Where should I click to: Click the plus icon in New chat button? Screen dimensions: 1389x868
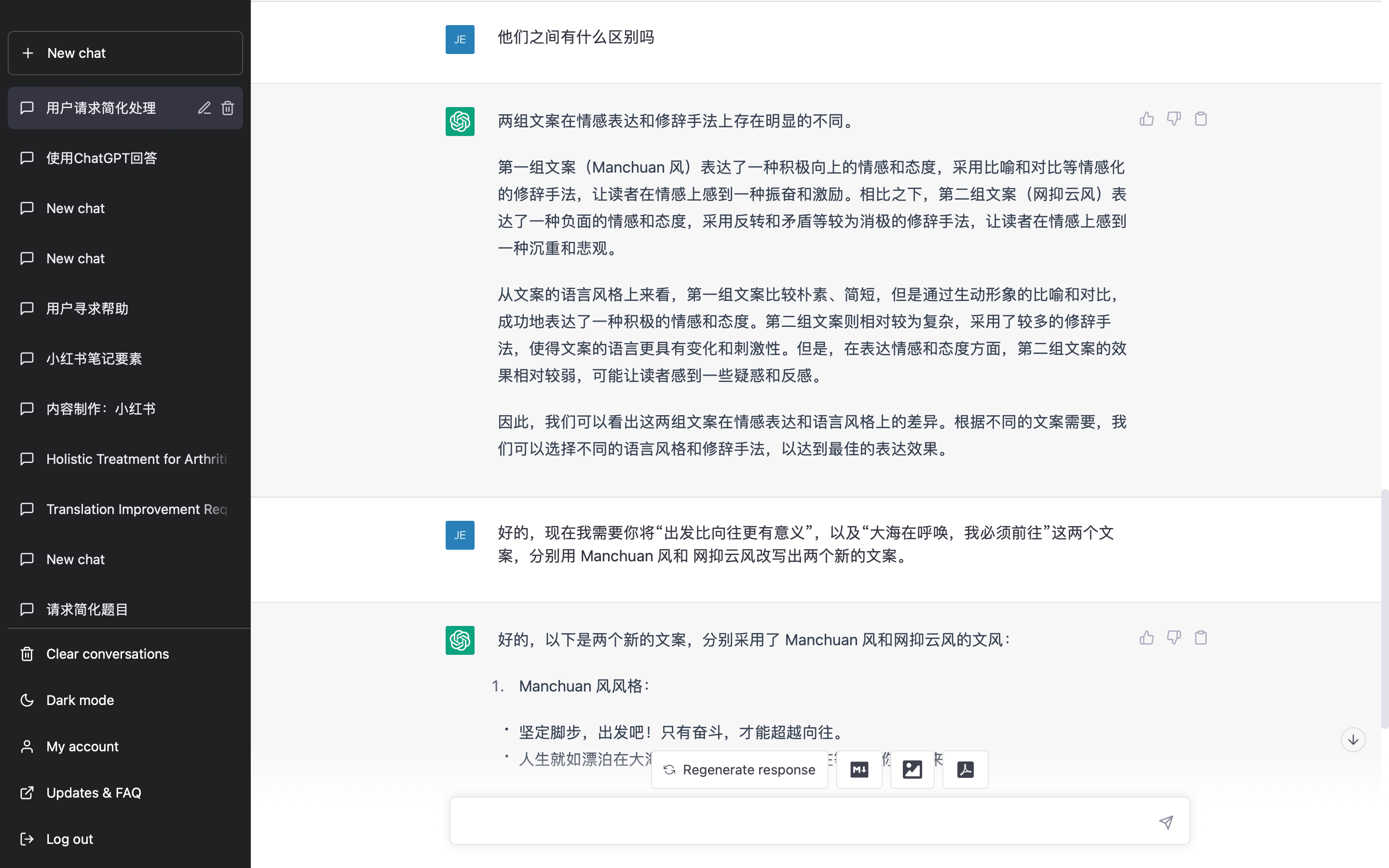27,53
